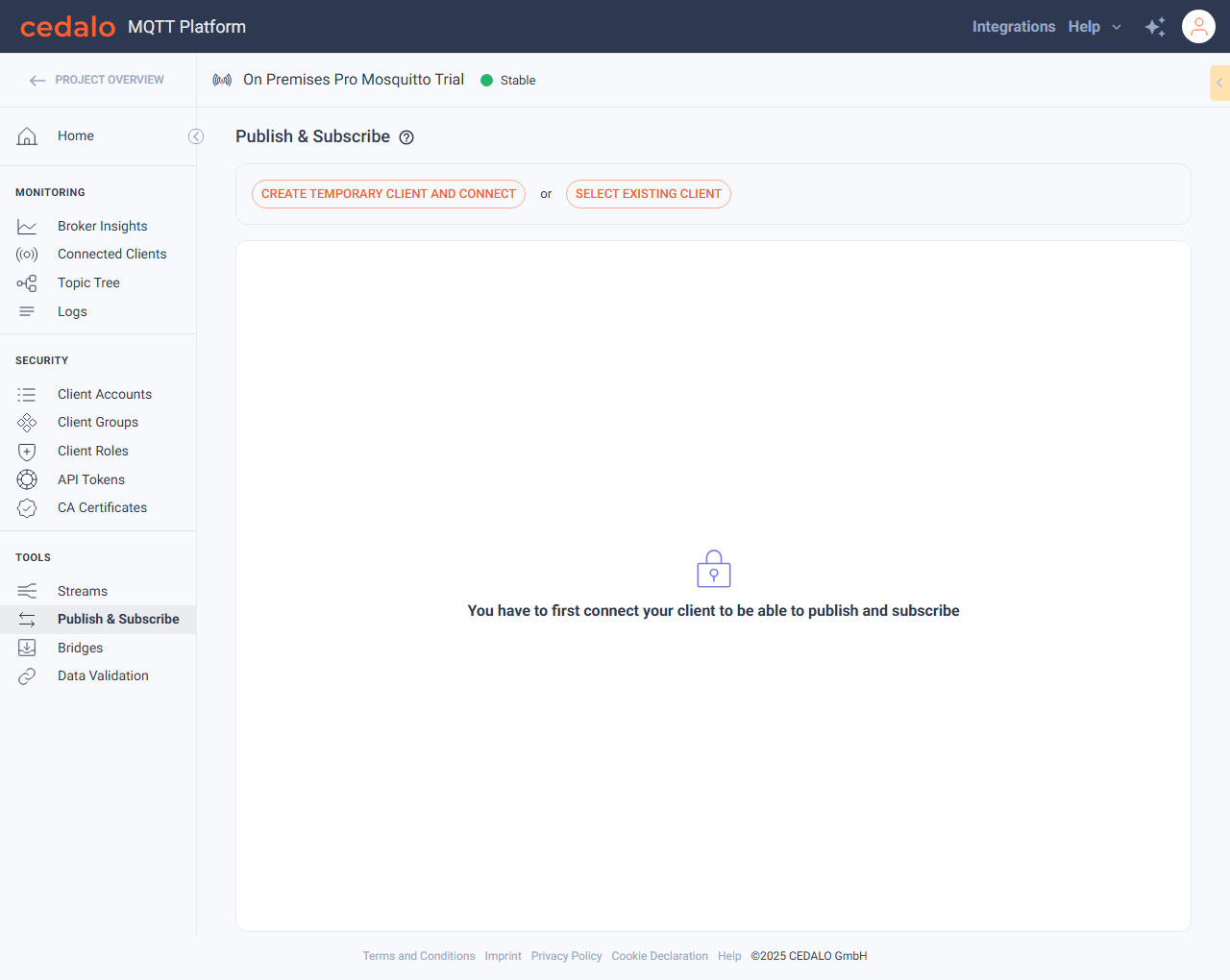
Task: Click the MQTT Platform title text
Action: [x=186, y=27]
